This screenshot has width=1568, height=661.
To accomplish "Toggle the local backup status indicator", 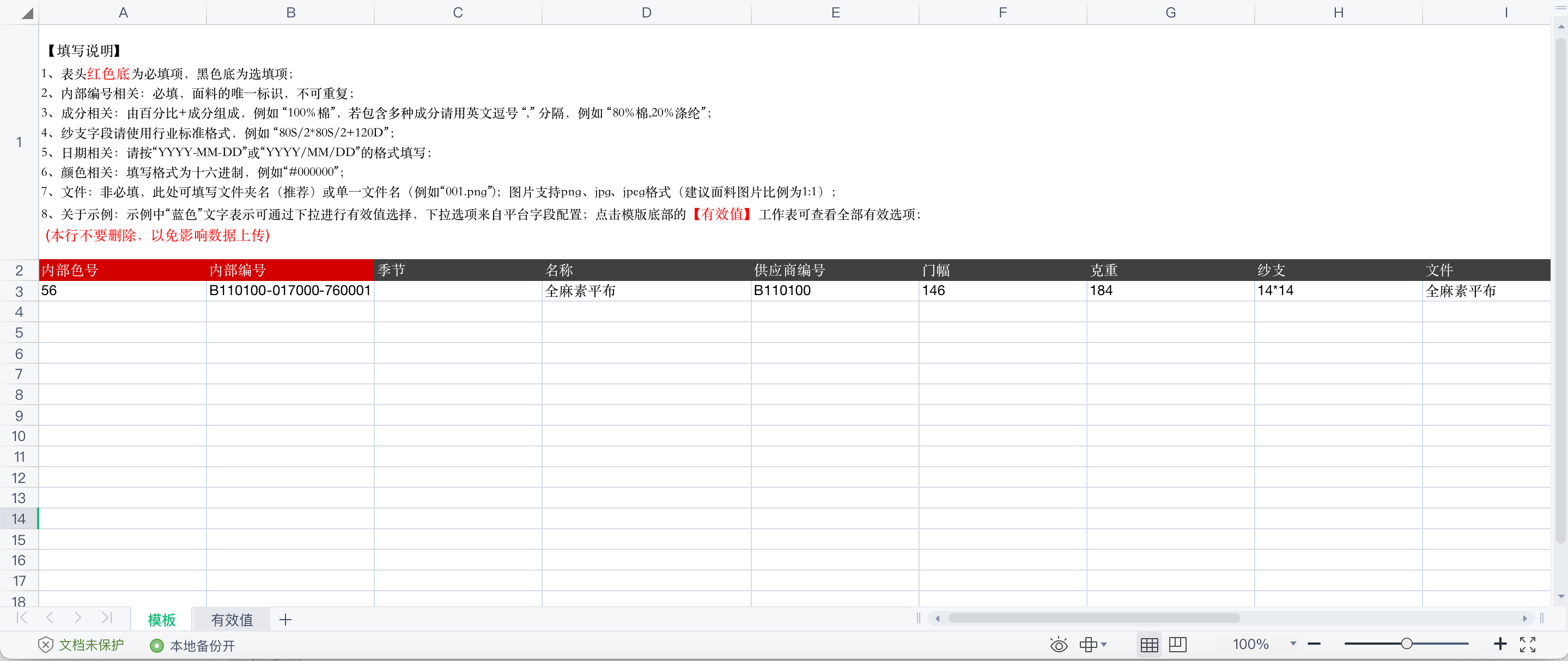I will [156, 645].
